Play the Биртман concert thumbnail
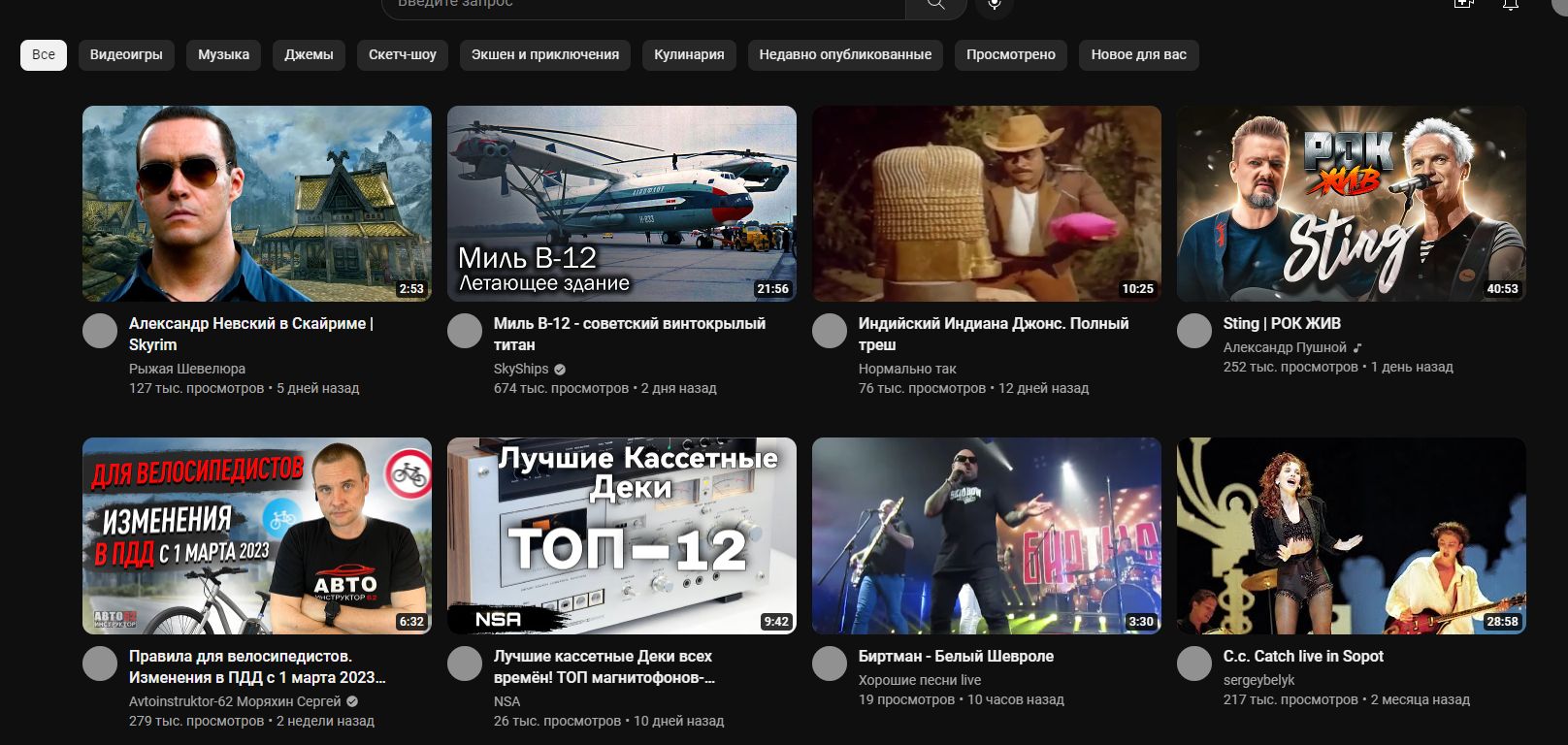This screenshot has height=745, width=1568. (x=987, y=536)
